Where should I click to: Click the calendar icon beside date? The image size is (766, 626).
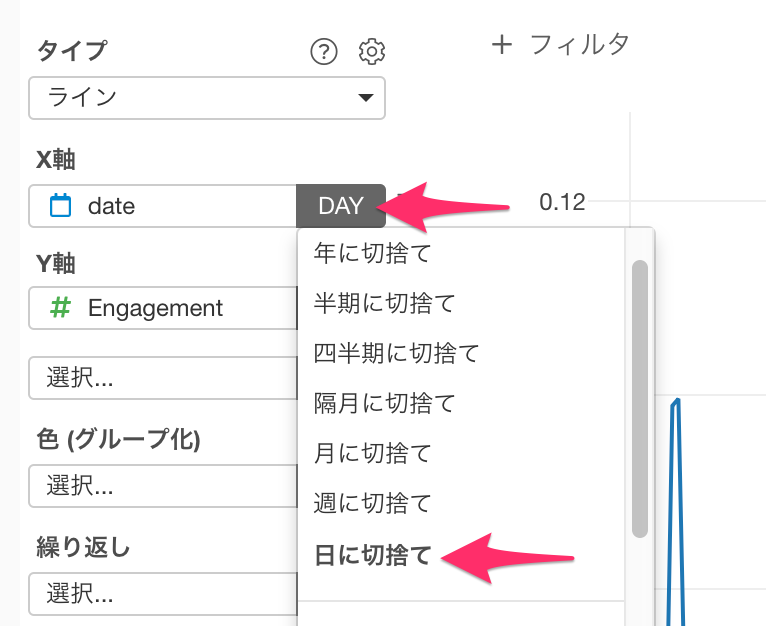click(x=61, y=206)
